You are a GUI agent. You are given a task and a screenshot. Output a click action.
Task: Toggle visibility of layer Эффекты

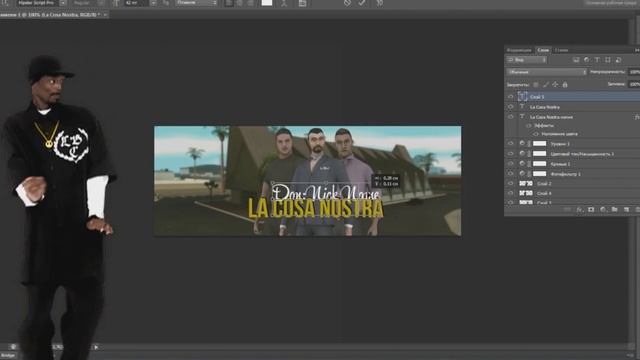(529, 126)
